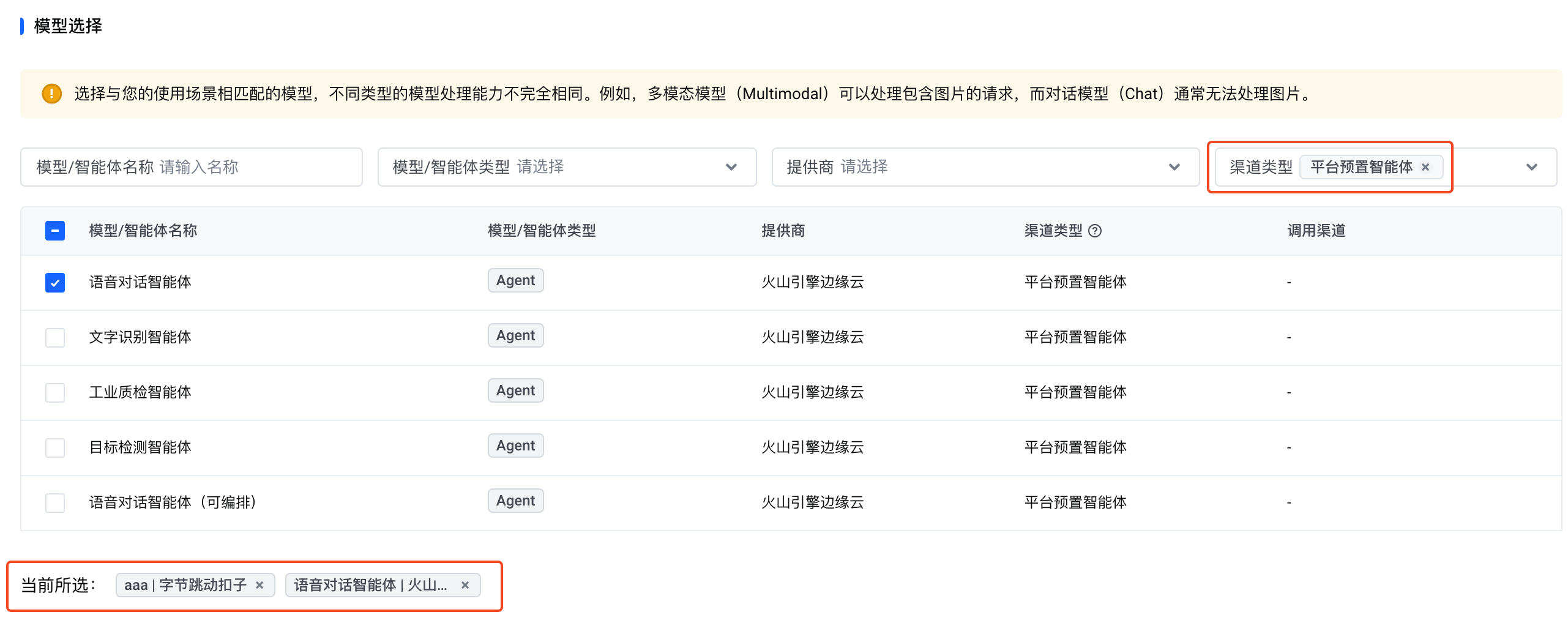Click the aaa | 字节跳动扣子 tag text

pos(185,585)
